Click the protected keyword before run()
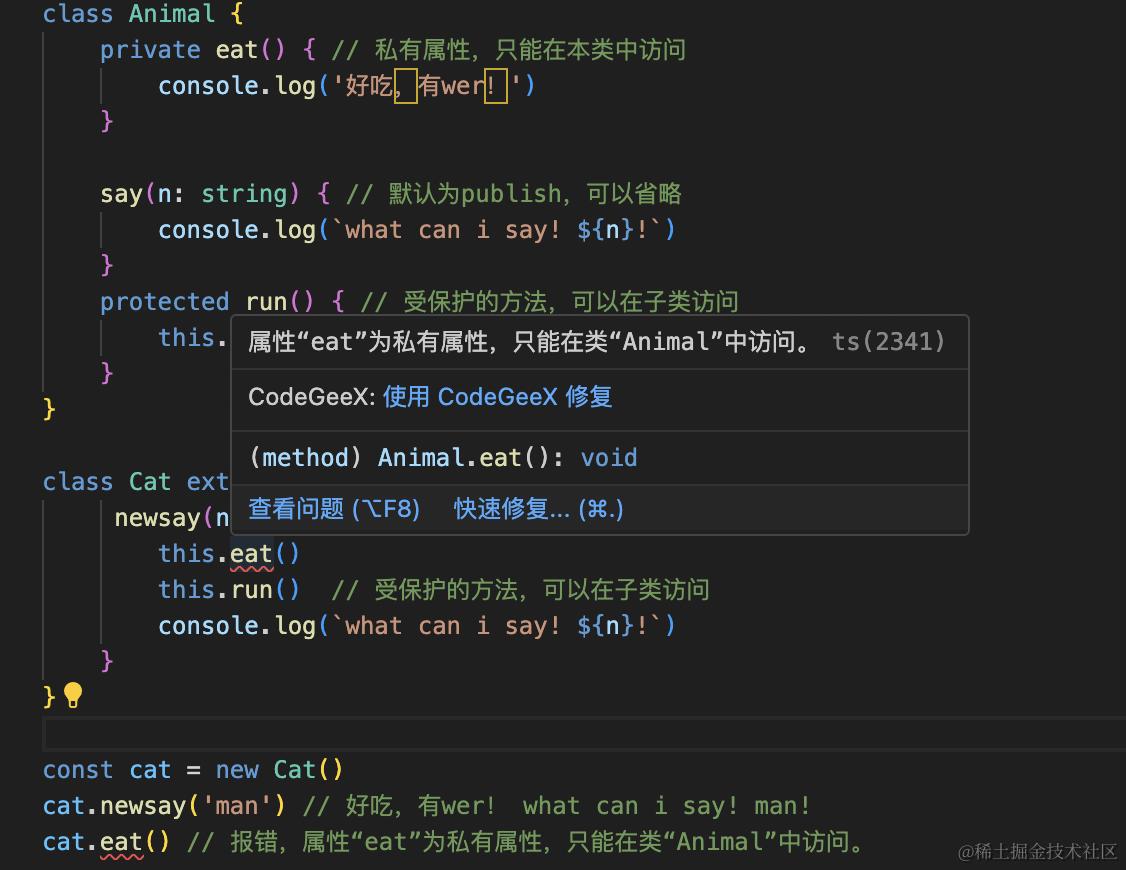 click(x=164, y=302)
